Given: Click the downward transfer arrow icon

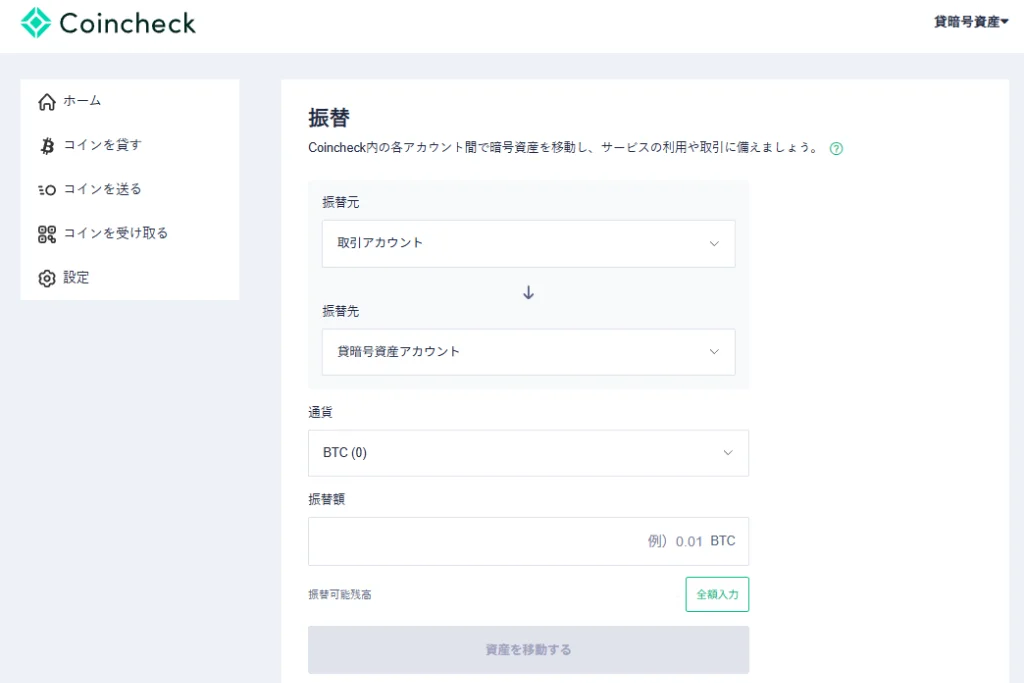Looking at the screenshot, I should click(x=528, y=292).
